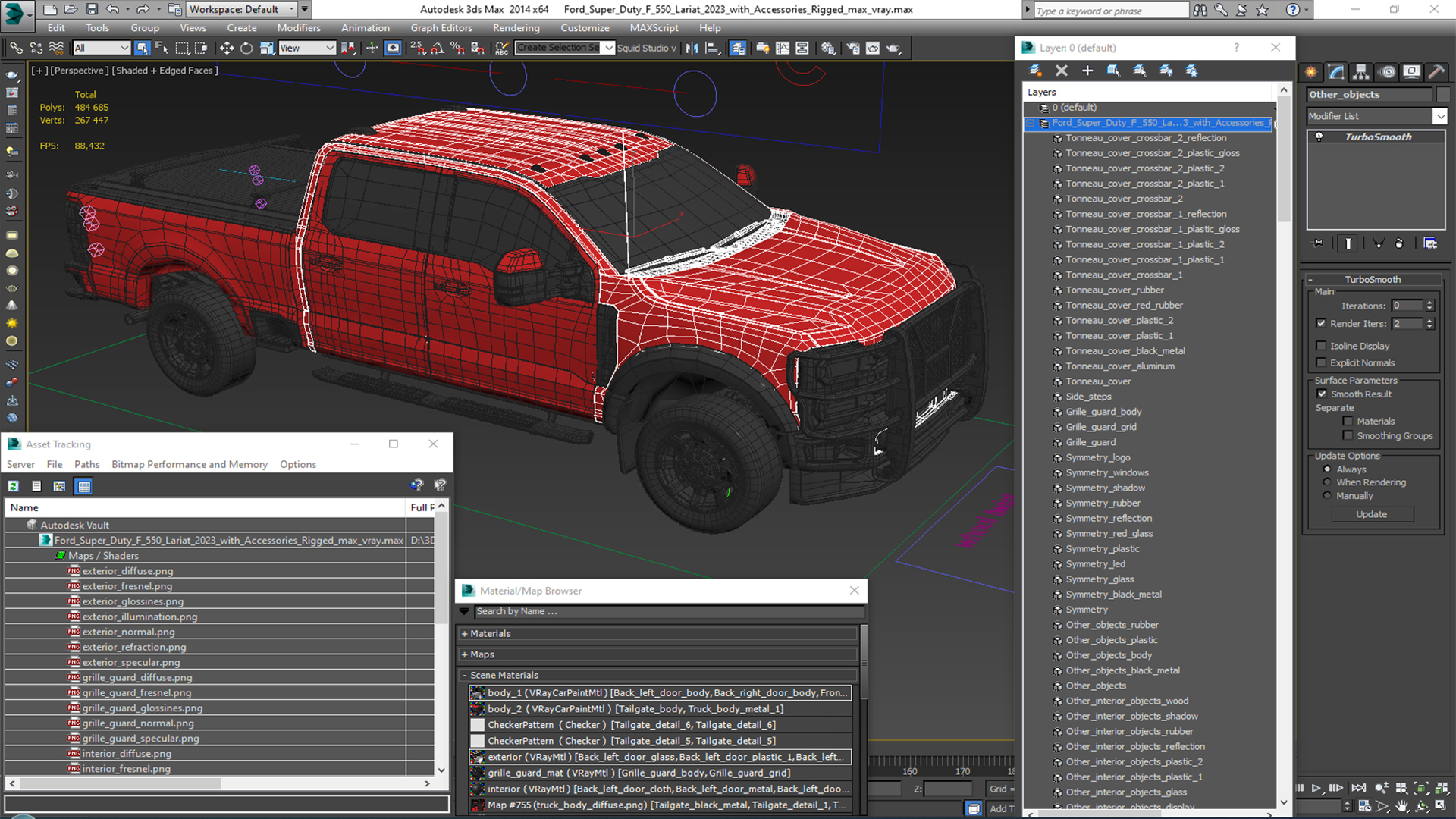The image size is (1456, 819).
Task: Collapse the Ford_Super_Duty layer tree
Action: [1030, 123]
